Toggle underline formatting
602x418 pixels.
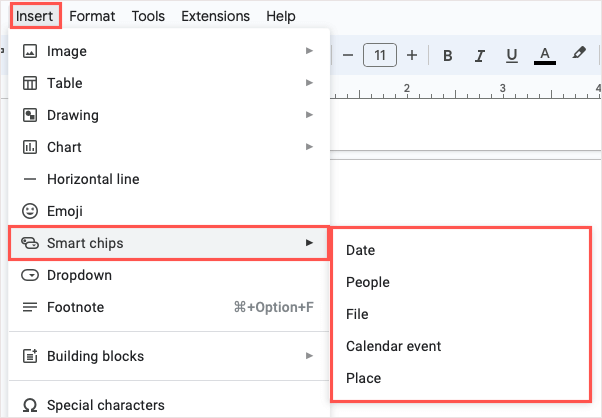[x=512, y=55]
